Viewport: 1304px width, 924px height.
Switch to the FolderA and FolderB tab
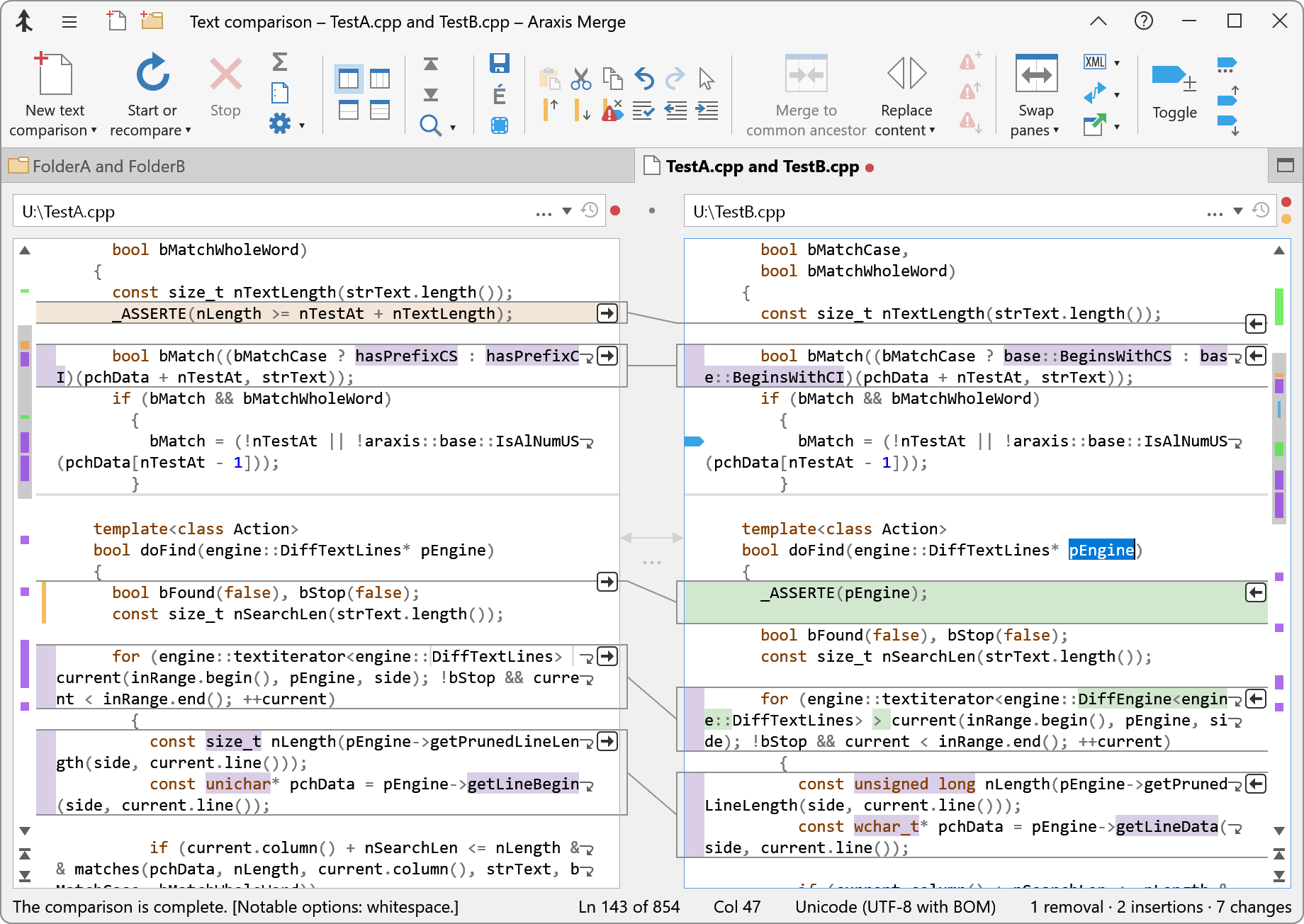point(108,166)
